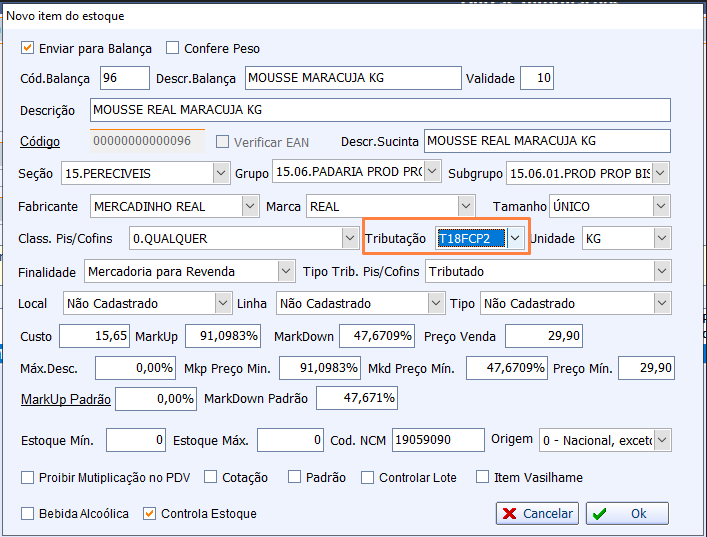Open the Unidade combo box
Screen dimensions: 707x537
point(660,238)
